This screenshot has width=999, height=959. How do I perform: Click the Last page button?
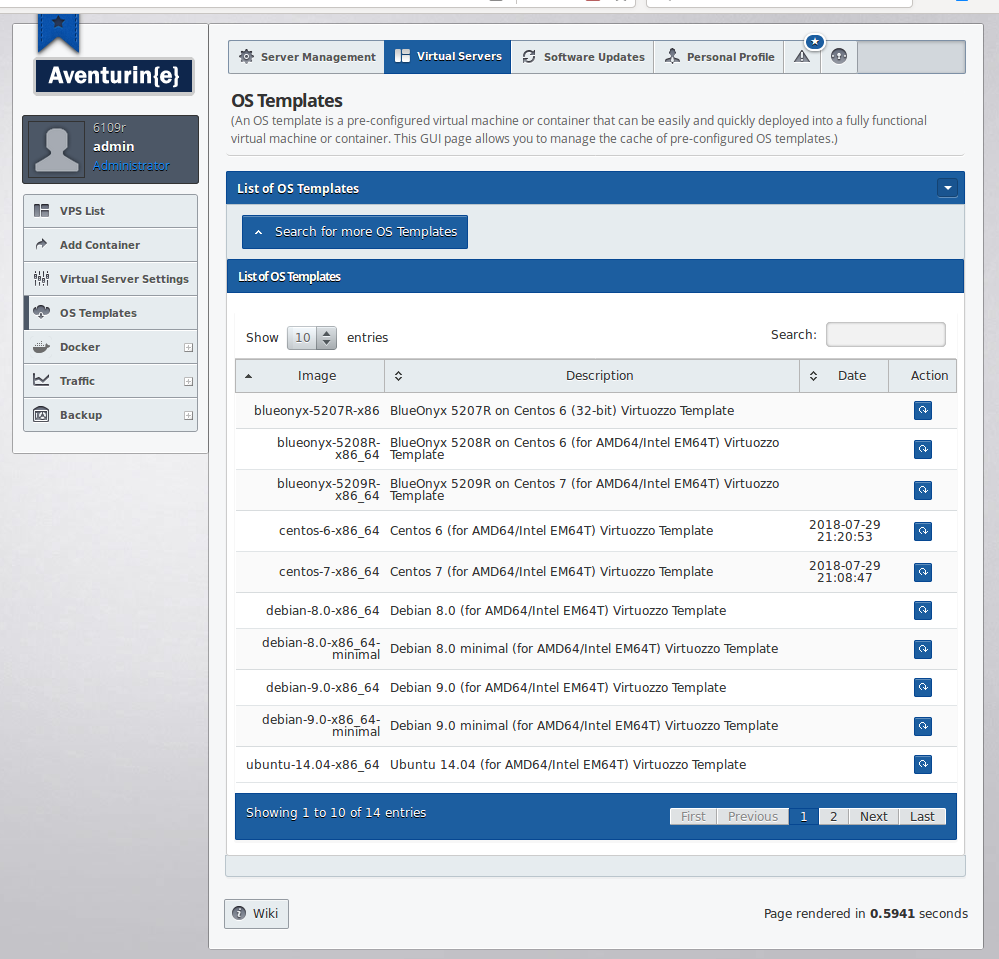point(922,816)
